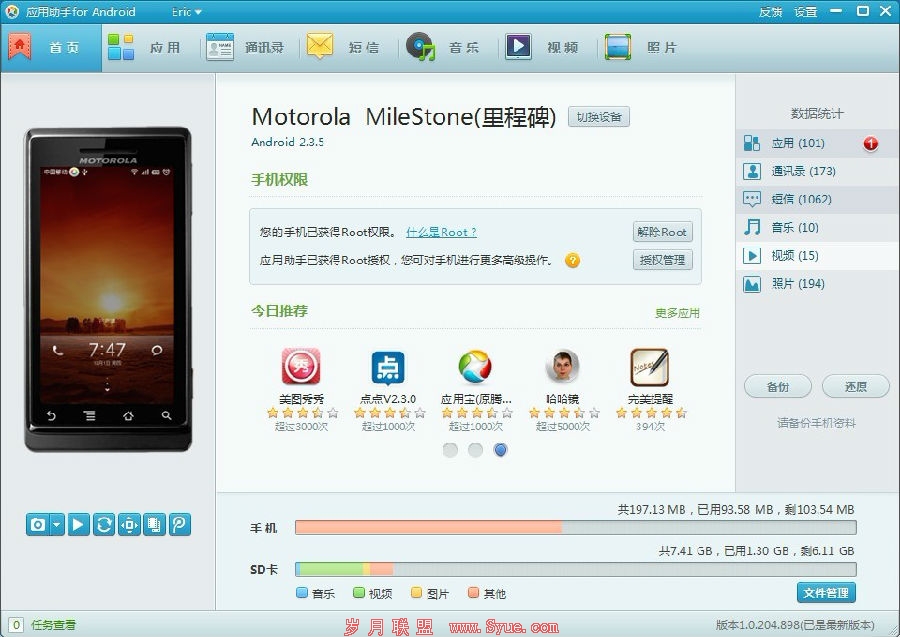Select the second recommendation page dot
900x637 pixels.
pos(475,450)
